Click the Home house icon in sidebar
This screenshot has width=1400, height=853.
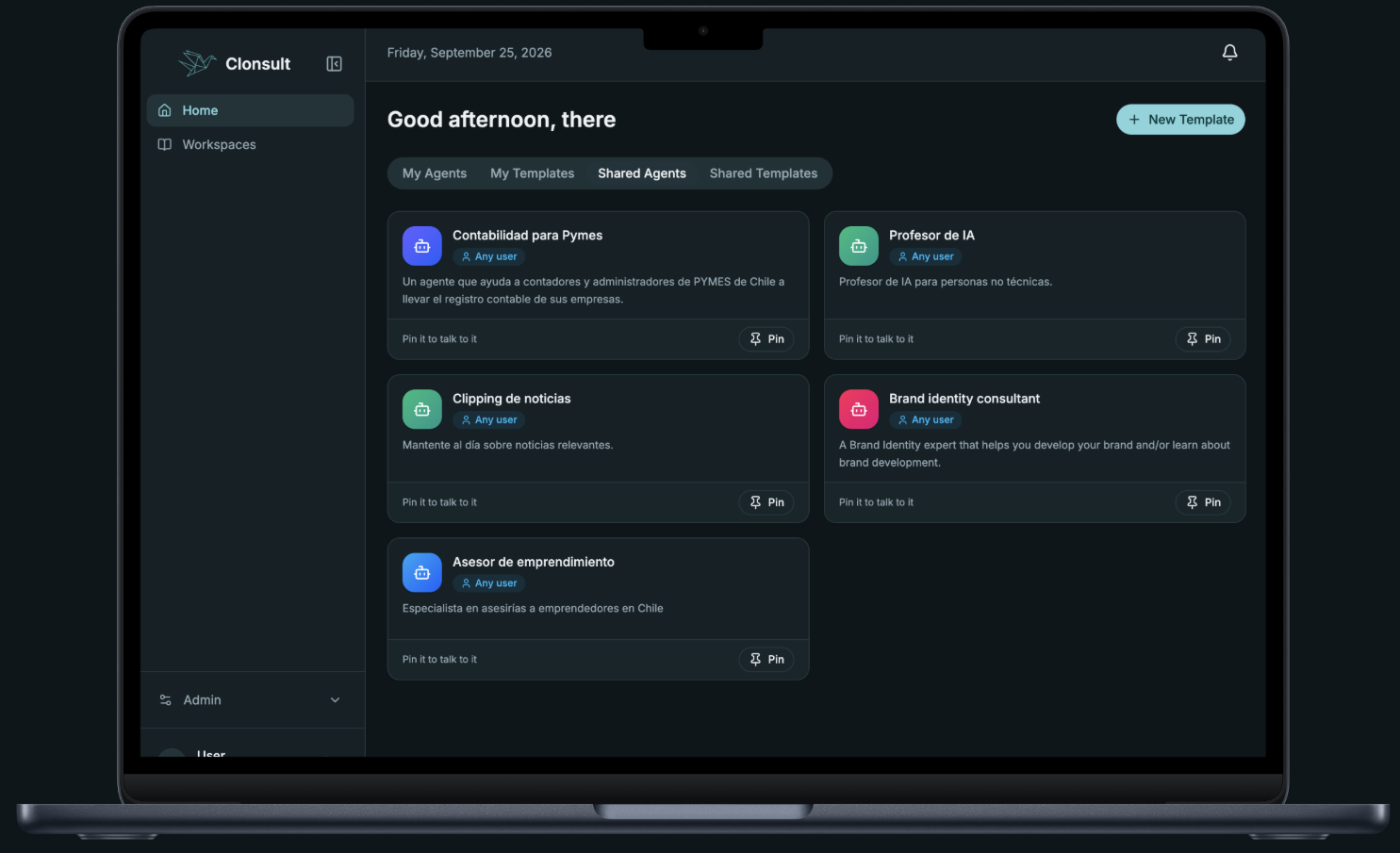point(164,110)
